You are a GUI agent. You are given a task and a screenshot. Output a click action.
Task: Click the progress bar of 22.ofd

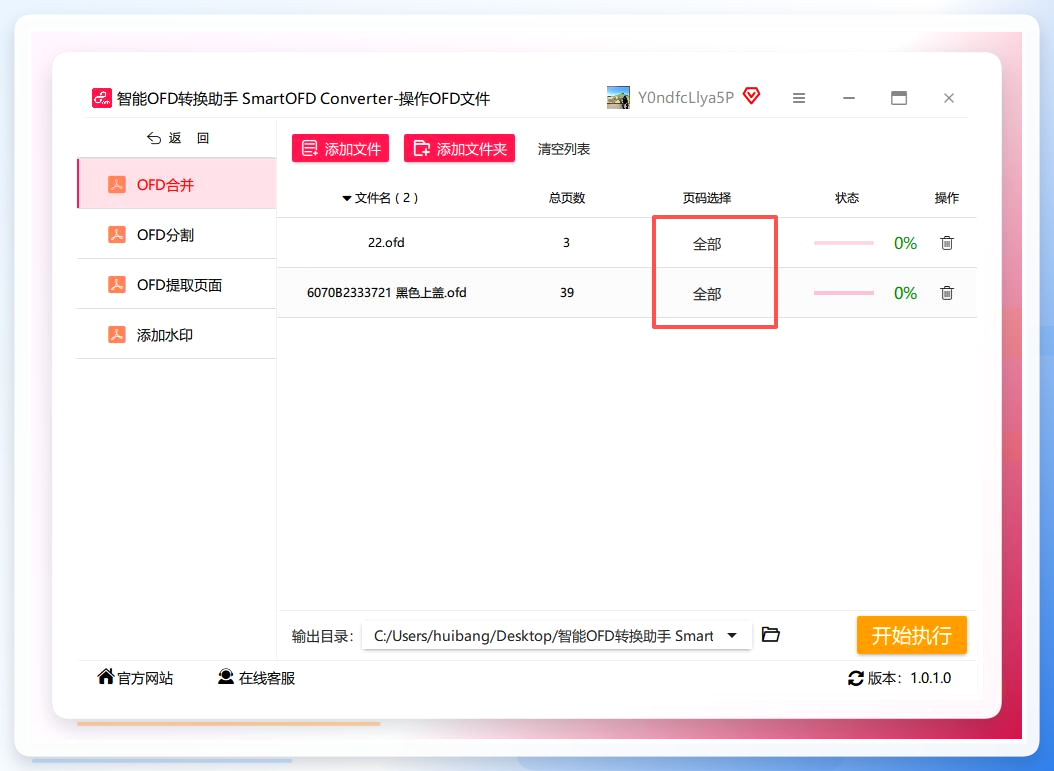click(844, 243)
